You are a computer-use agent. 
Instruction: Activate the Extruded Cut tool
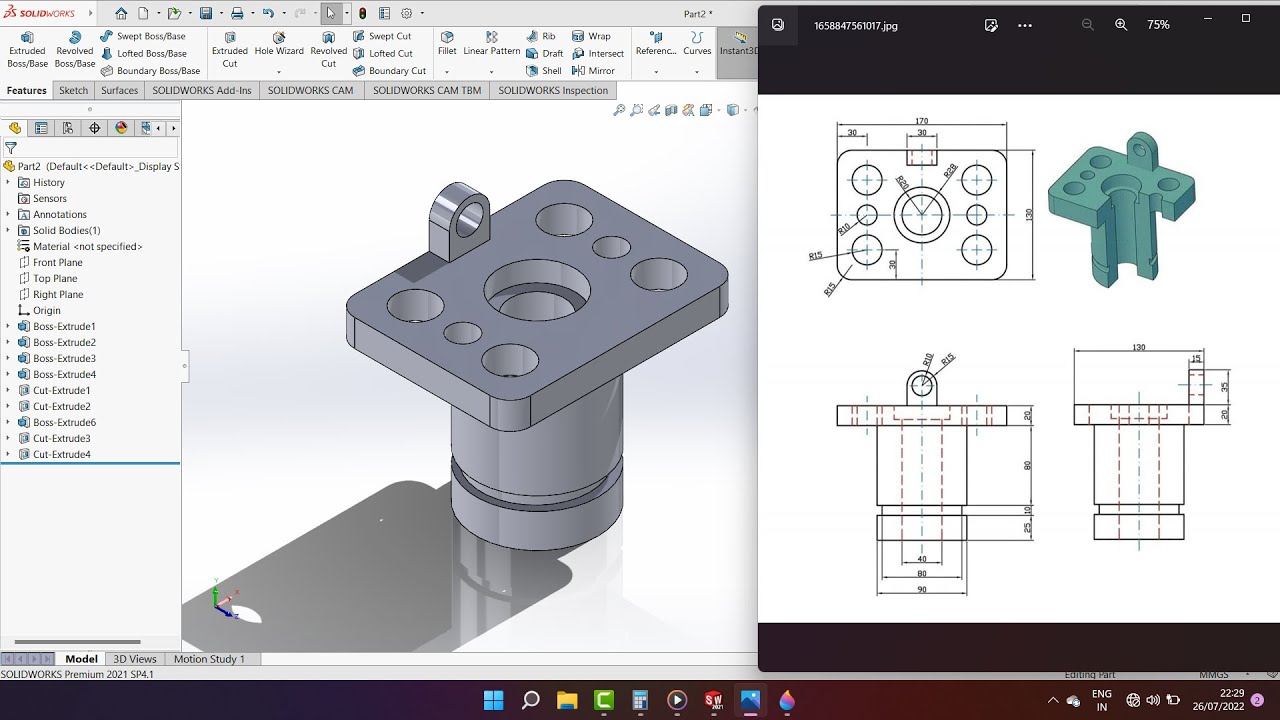[230, 50]
